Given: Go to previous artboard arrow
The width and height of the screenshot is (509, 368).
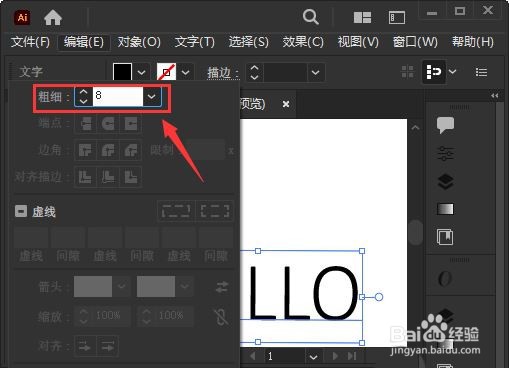Looking at the screenshot, I should tap(253, 356).
